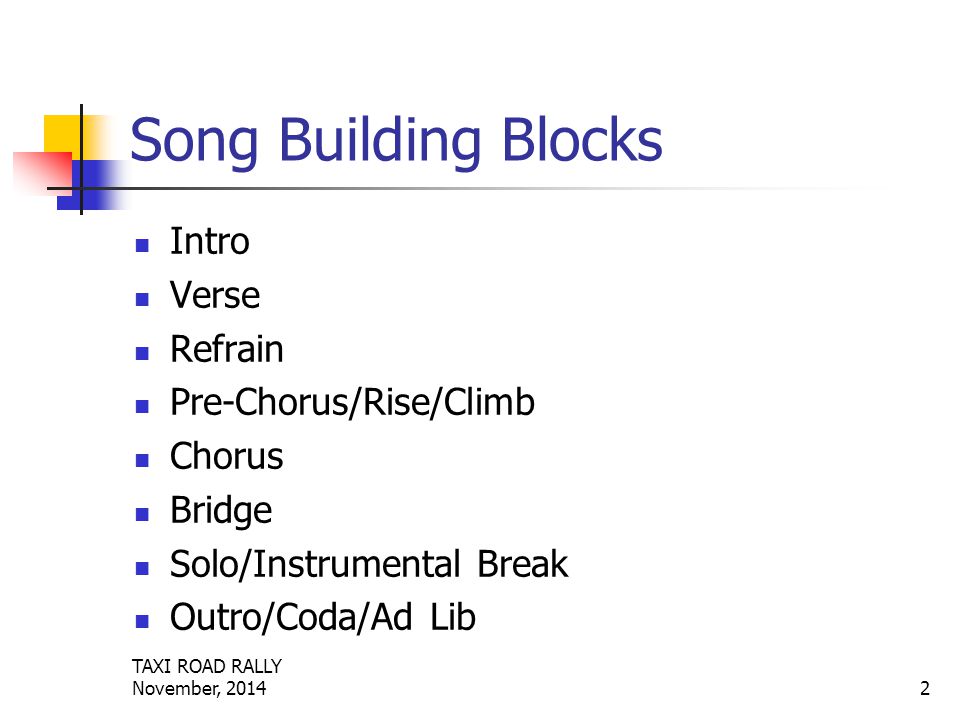Click the Song Building Blocks title

(396, 141)
